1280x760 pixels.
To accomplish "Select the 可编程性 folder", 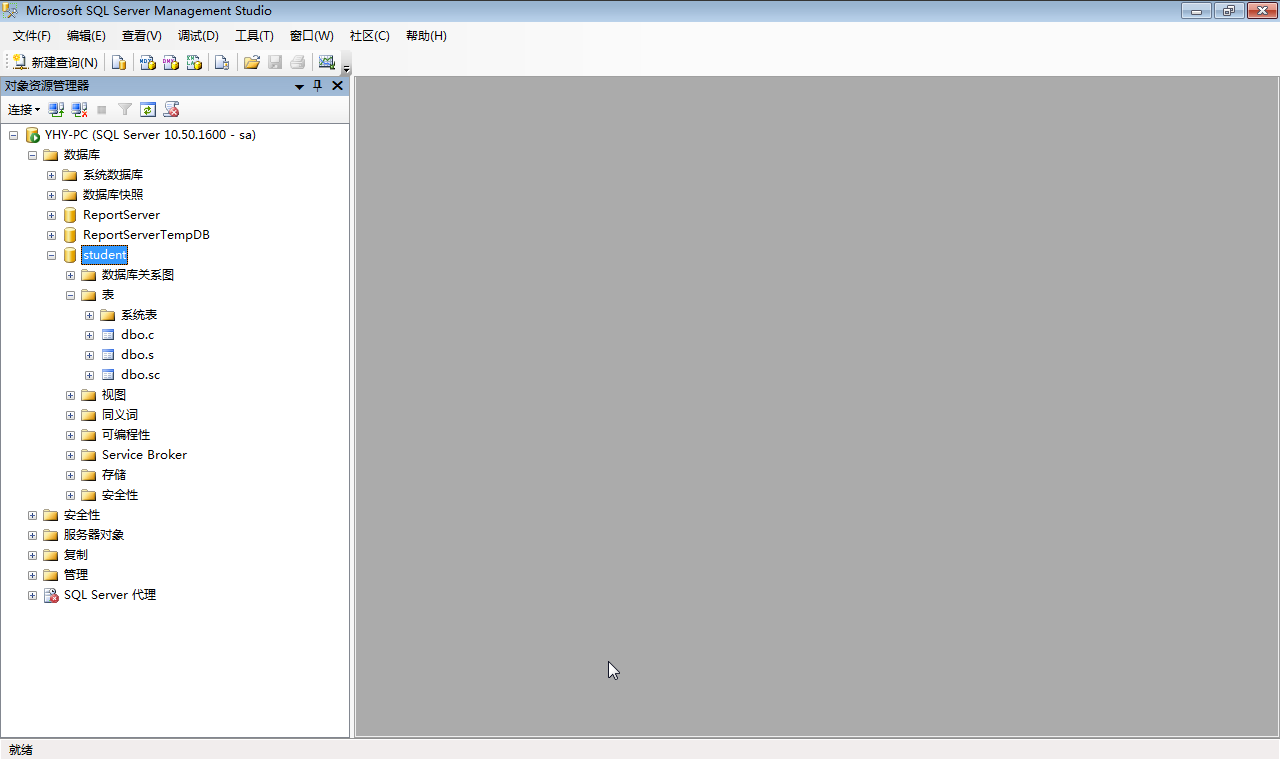I will (126, 435).
